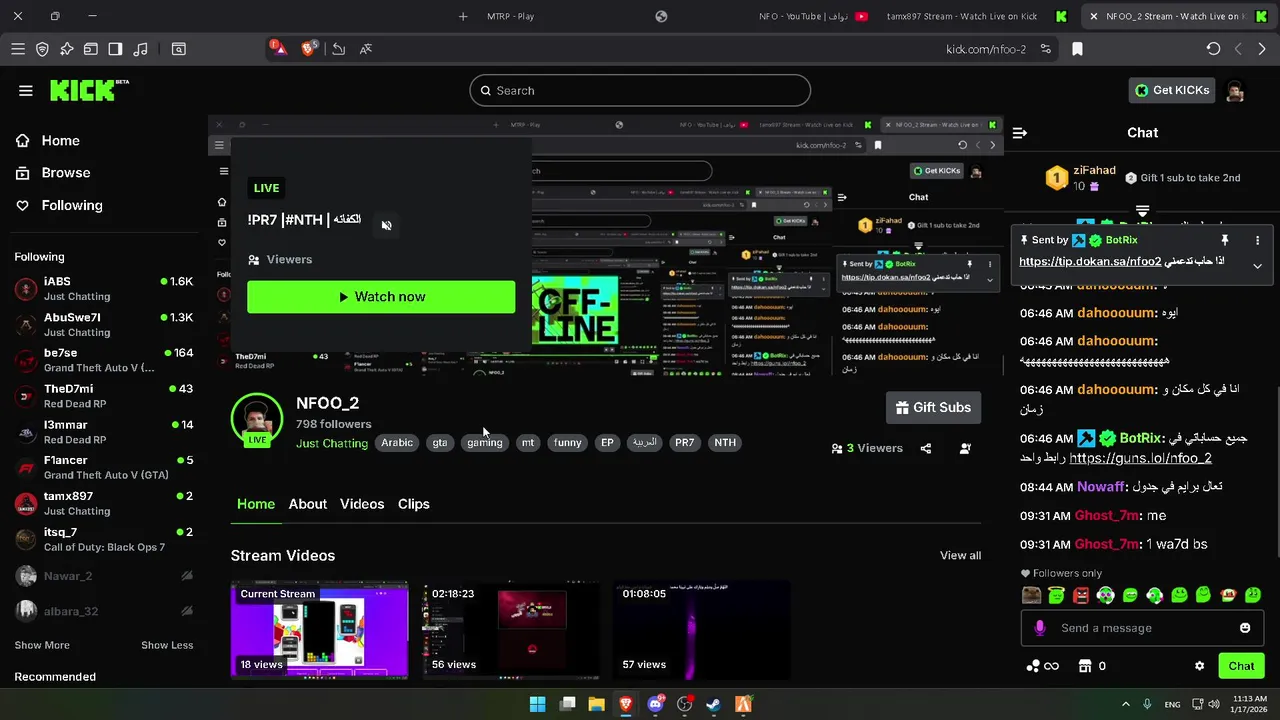Open the playlist music note icon
1280x720 pixels.
(140, 49)
